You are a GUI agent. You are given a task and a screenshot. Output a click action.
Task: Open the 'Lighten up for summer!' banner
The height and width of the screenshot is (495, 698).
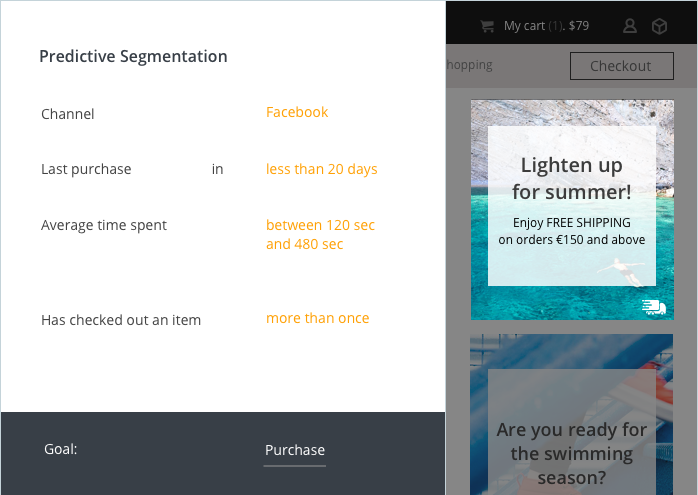coord(571,209)
